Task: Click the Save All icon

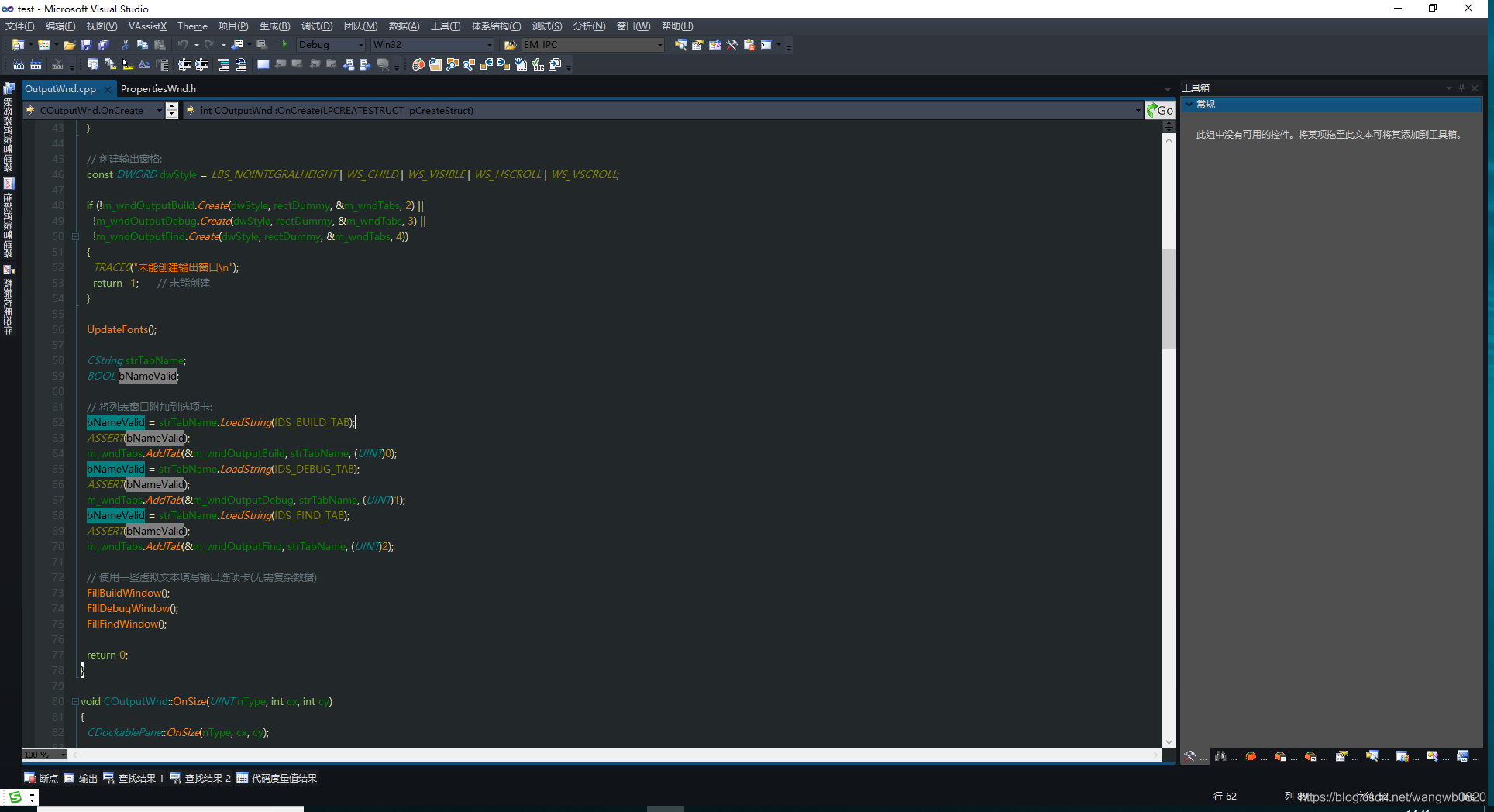Action: pyautogui.click(x=103, y=45)
